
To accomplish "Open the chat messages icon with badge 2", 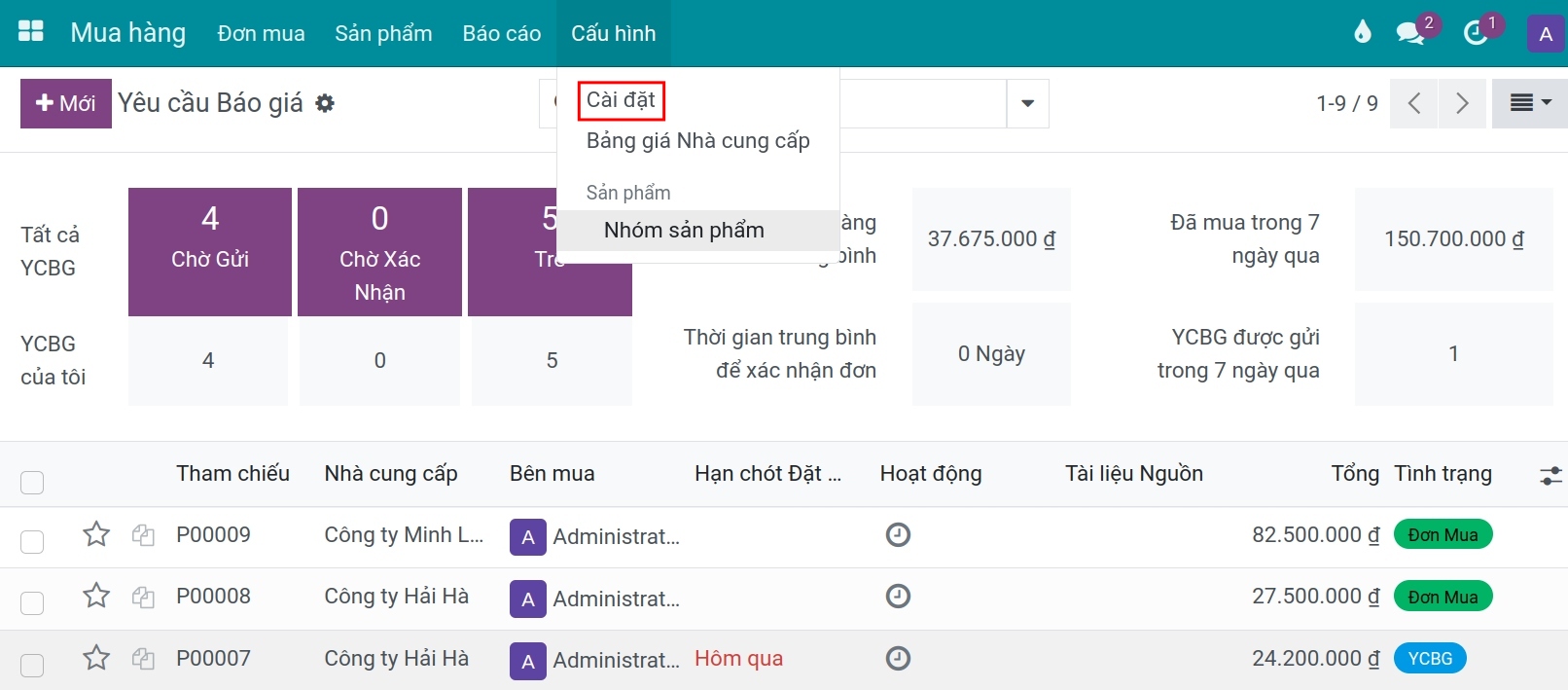I will pyautogui.click(x=1409, y=33).
